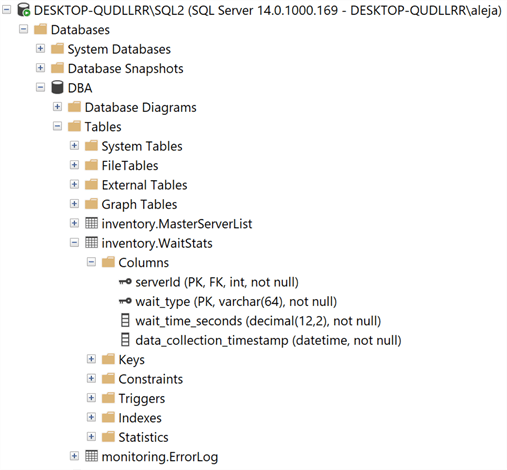507x470 pixels.
Task: Click the Columns folder icon
Action: pos(108,262)
